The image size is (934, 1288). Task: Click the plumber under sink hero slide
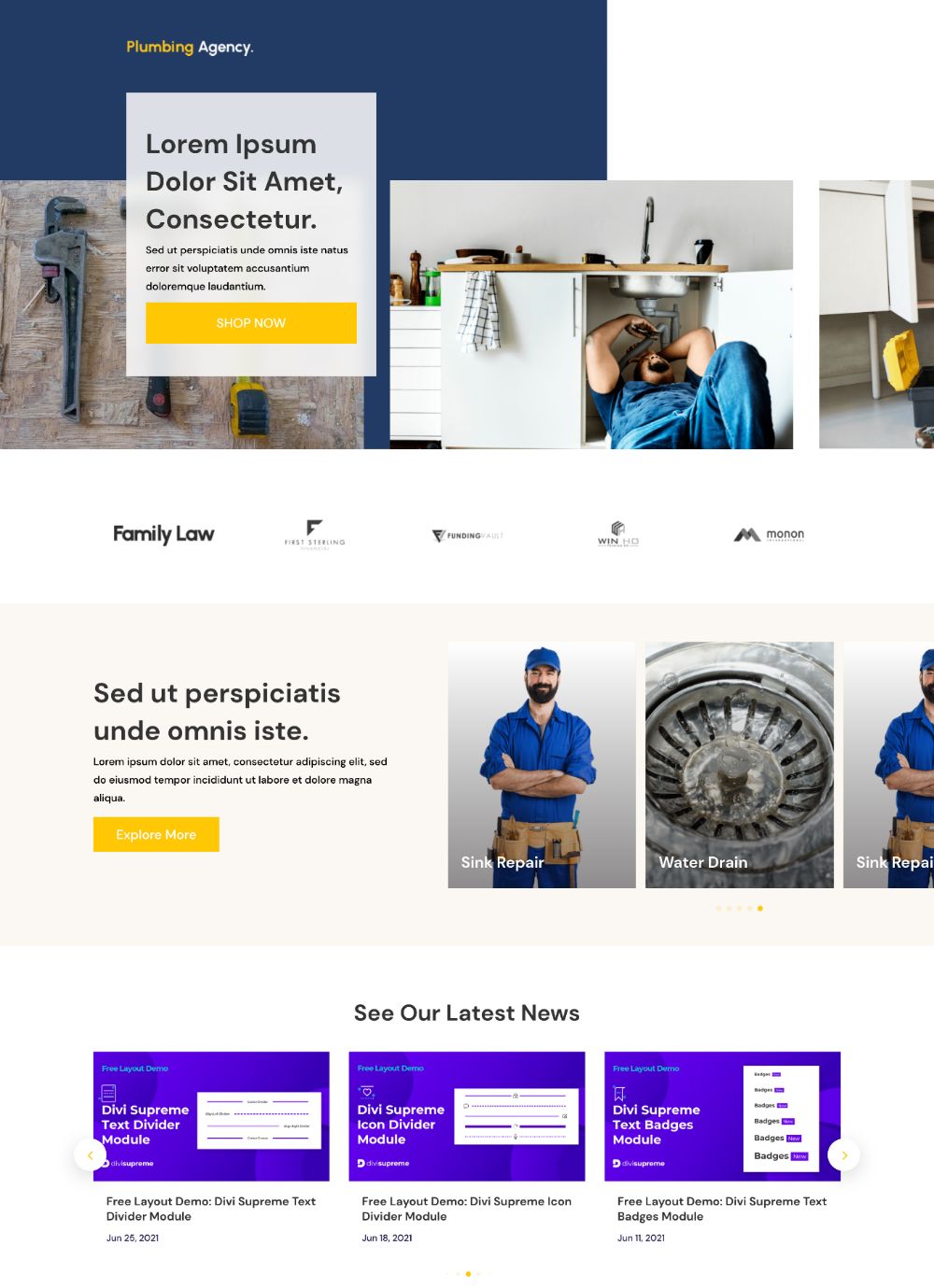coord(591,315)
